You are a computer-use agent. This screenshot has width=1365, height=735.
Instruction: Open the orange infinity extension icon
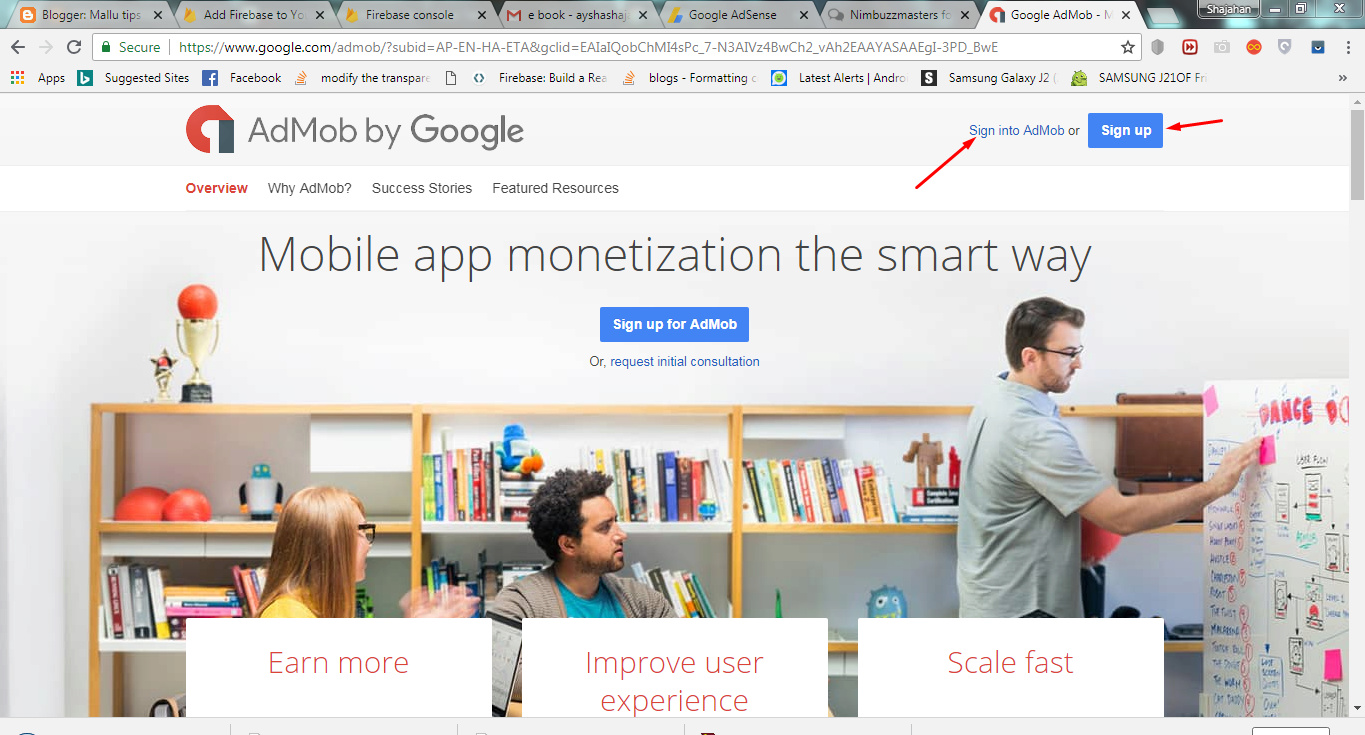[1253, 47]
